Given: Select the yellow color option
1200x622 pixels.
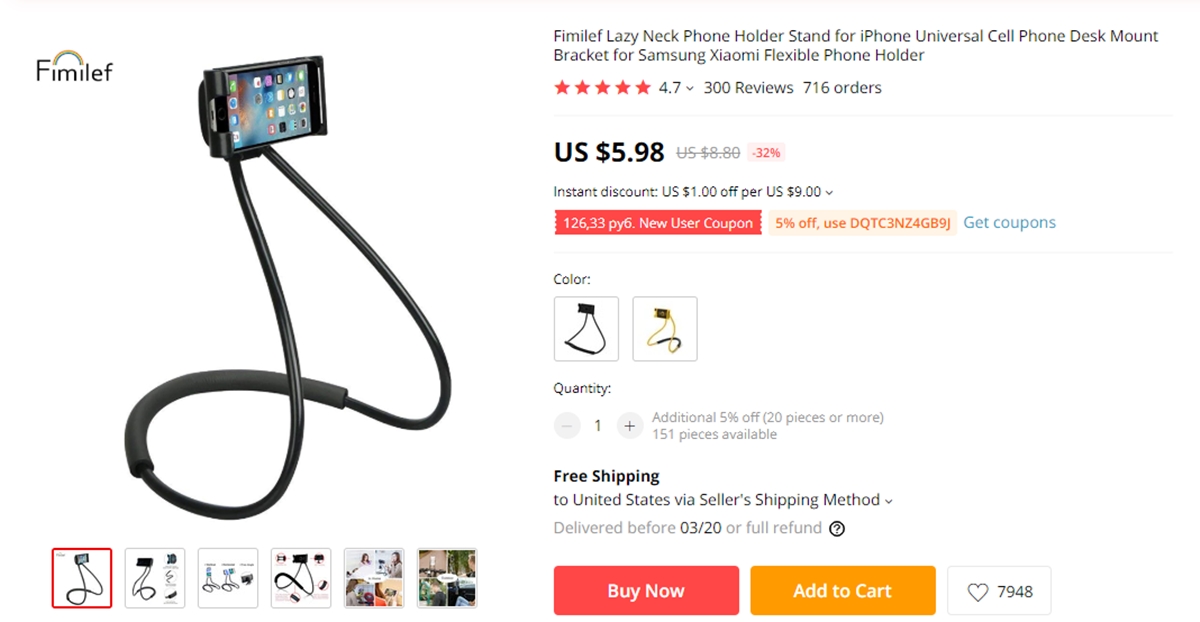Looking at the screenshot, I should [665, 328].
